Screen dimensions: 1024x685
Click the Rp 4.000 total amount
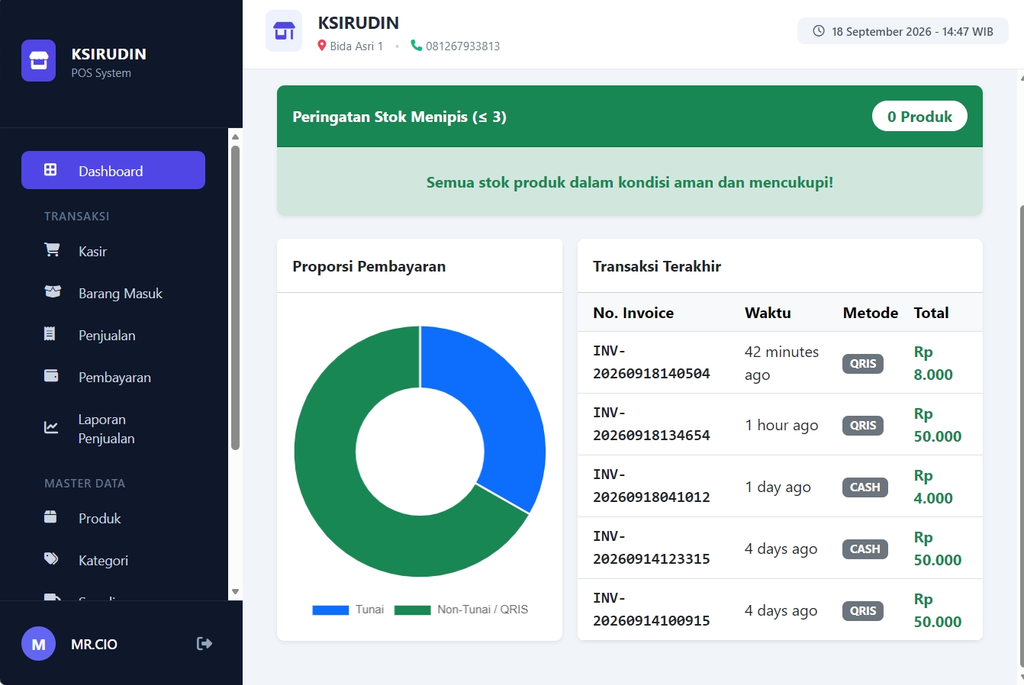(x=933, y=487)
